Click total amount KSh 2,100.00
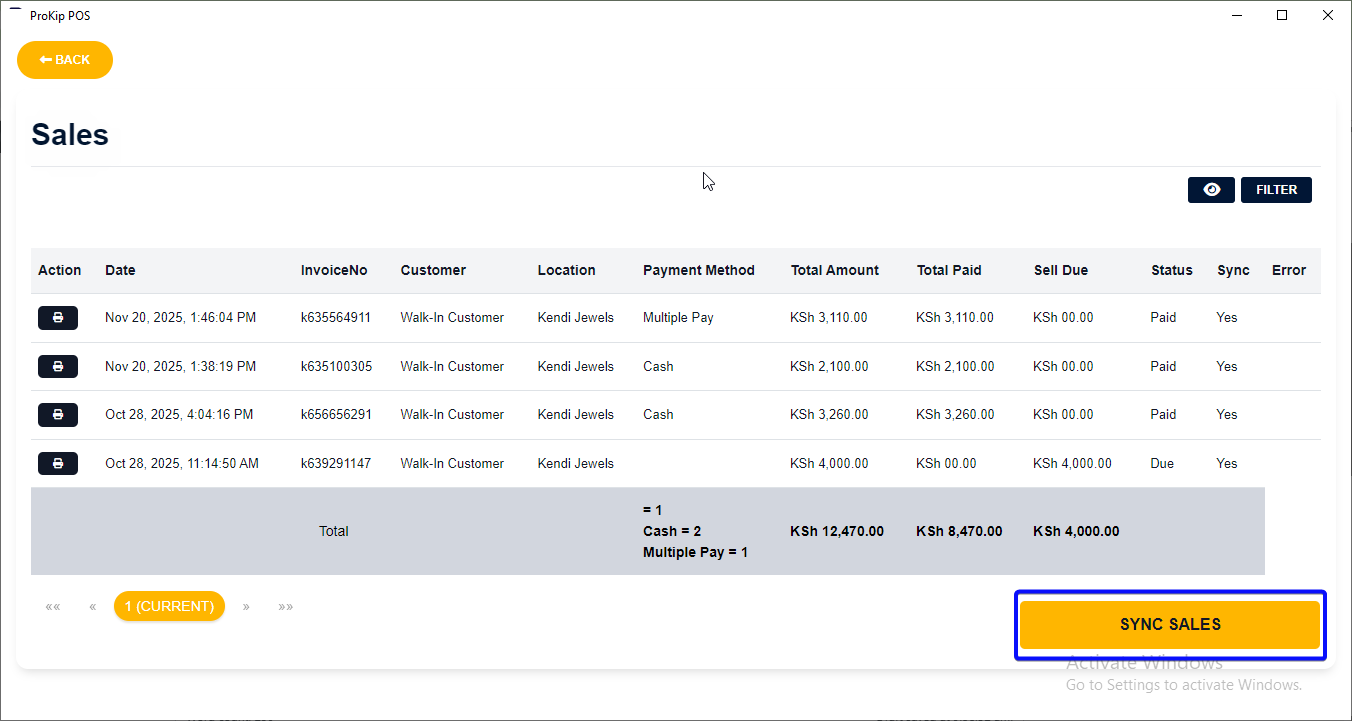The image size is (1352, 721). coord(829,367)
